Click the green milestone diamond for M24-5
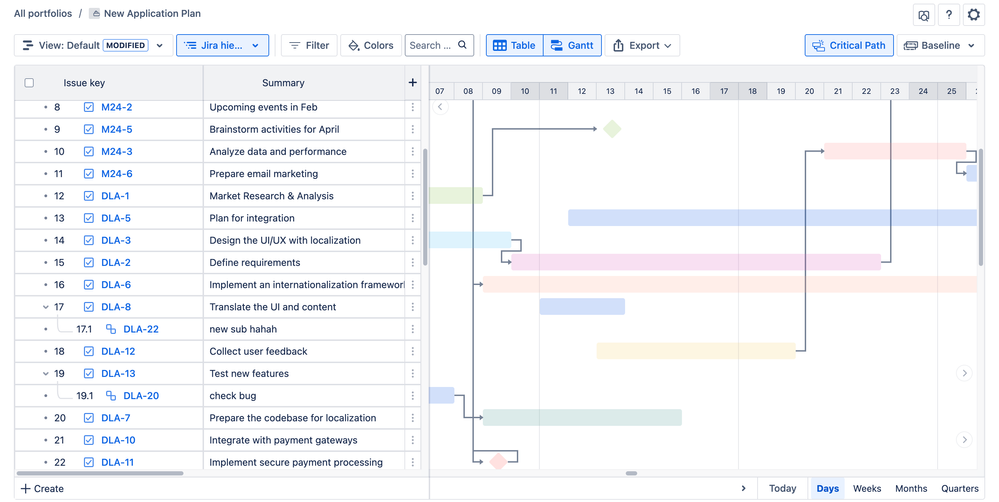 coord(612,129)
